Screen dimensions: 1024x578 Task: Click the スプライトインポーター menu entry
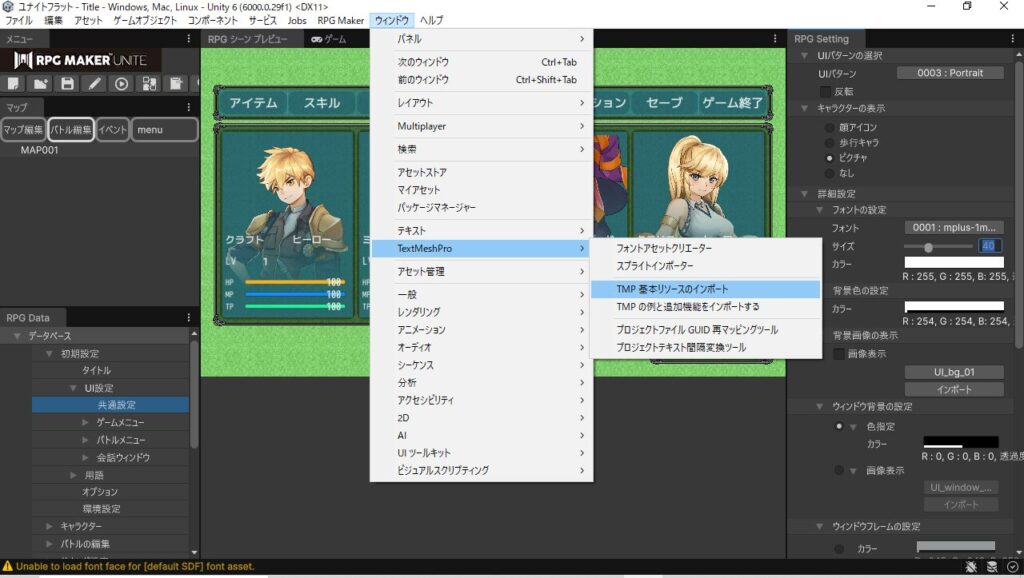(705, 266)
